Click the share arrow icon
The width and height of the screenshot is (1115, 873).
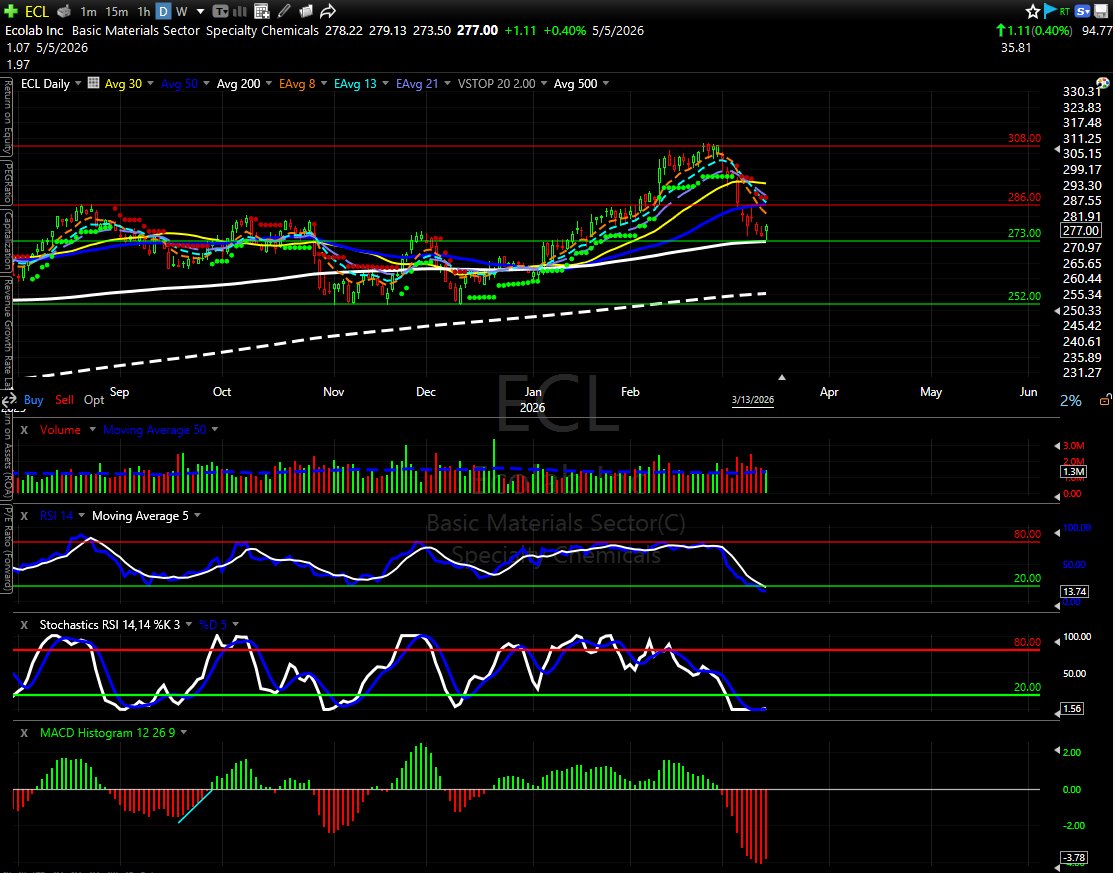[328, 11]
